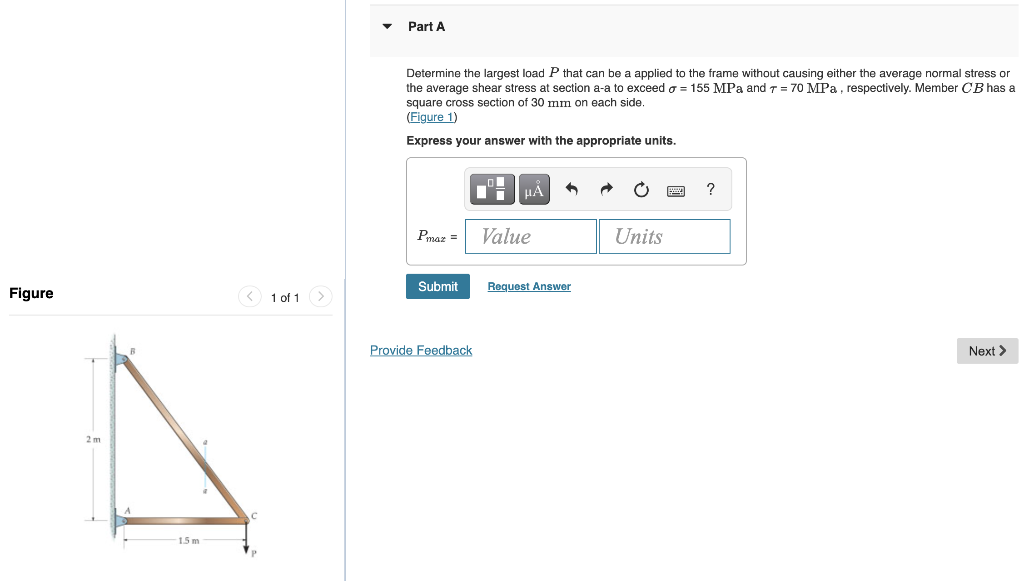Viewport: 1024px width, 581px height.
Task: Click inside the Value input field
Action: 530,236
